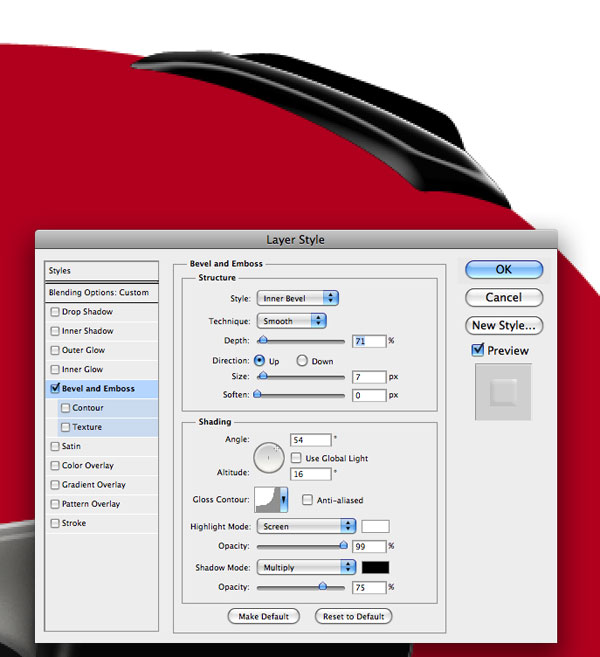This screenshot has width=600, height=657.
Task: Open the Style dropdown (Inner Bevel)
Action: pyautogui.click(x=297, y=298)
